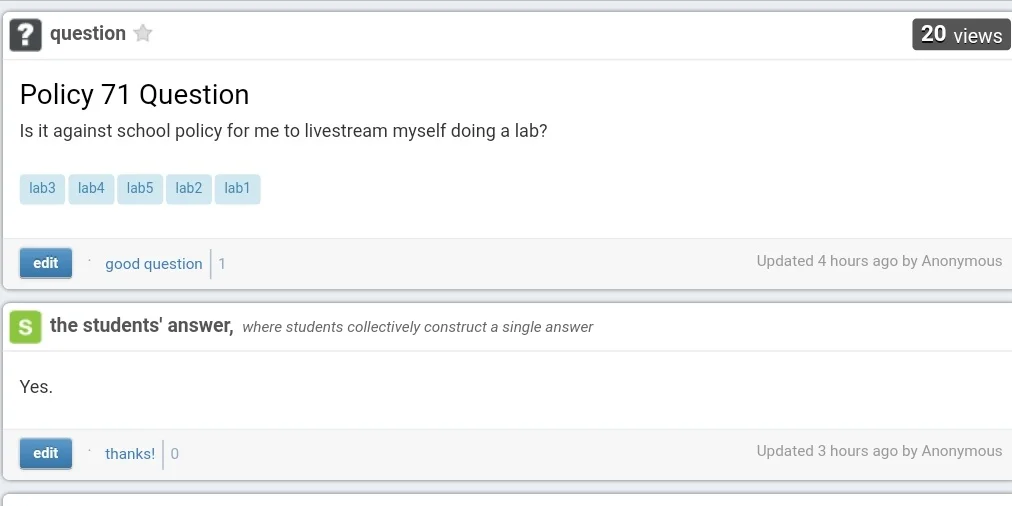Open the lab3 tag
This screenshot has height=506, width=1012.
[x=43, y=188]
